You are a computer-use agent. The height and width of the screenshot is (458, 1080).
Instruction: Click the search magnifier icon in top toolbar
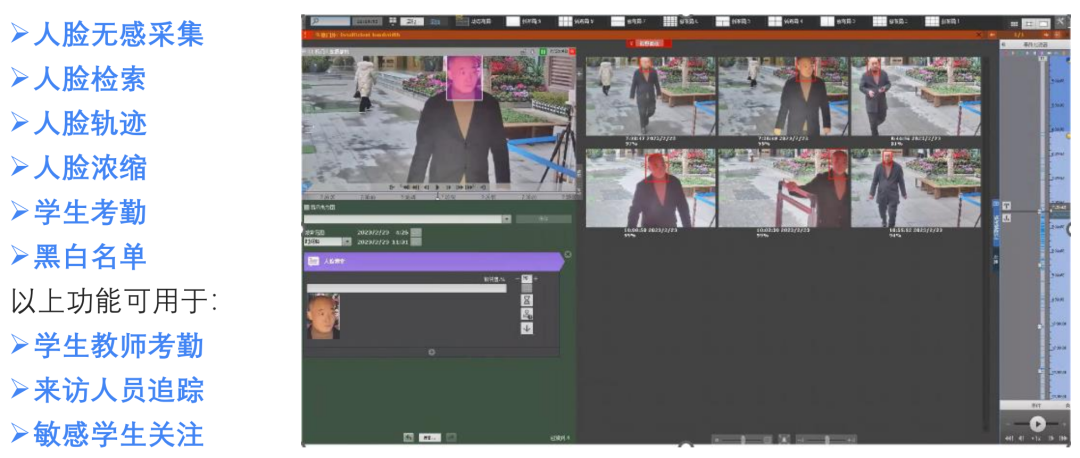point(316,20)
